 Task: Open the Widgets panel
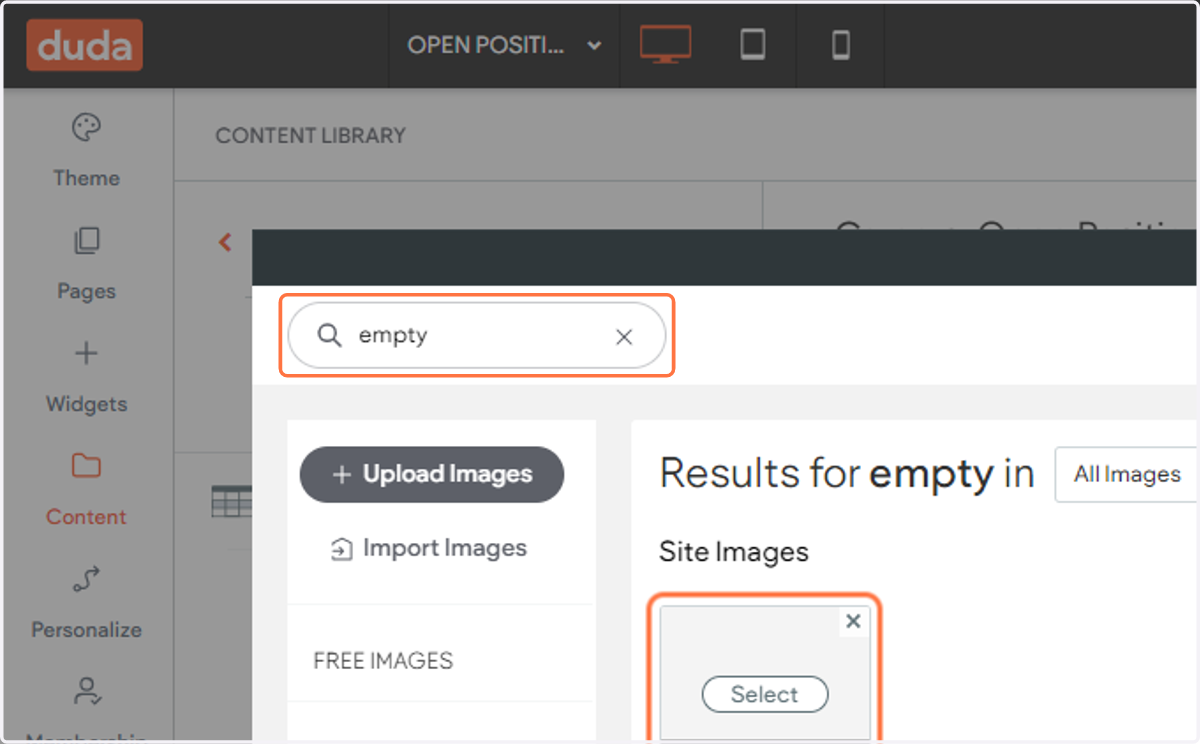86,377
